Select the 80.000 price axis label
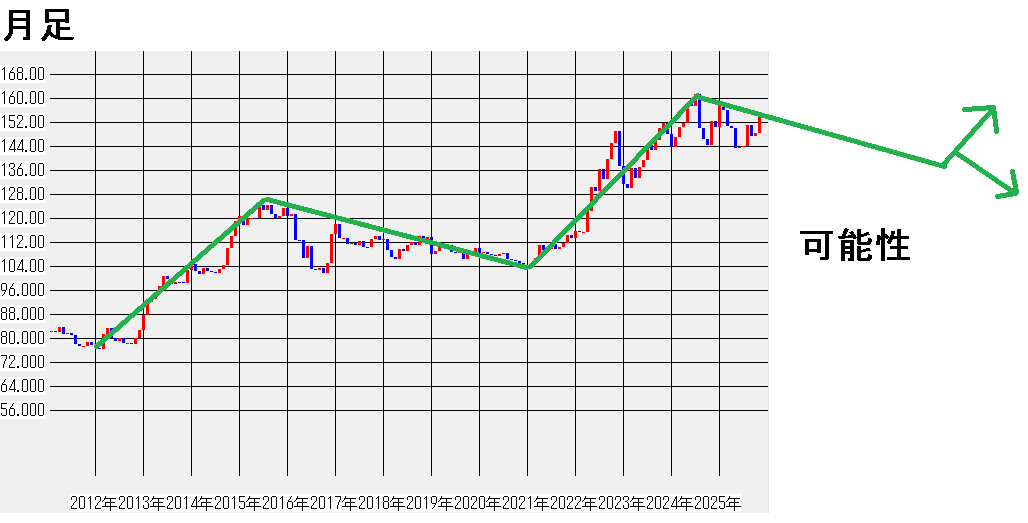Screen dimensions: 1028x523 pyautogui.click(x=24, y=338)
